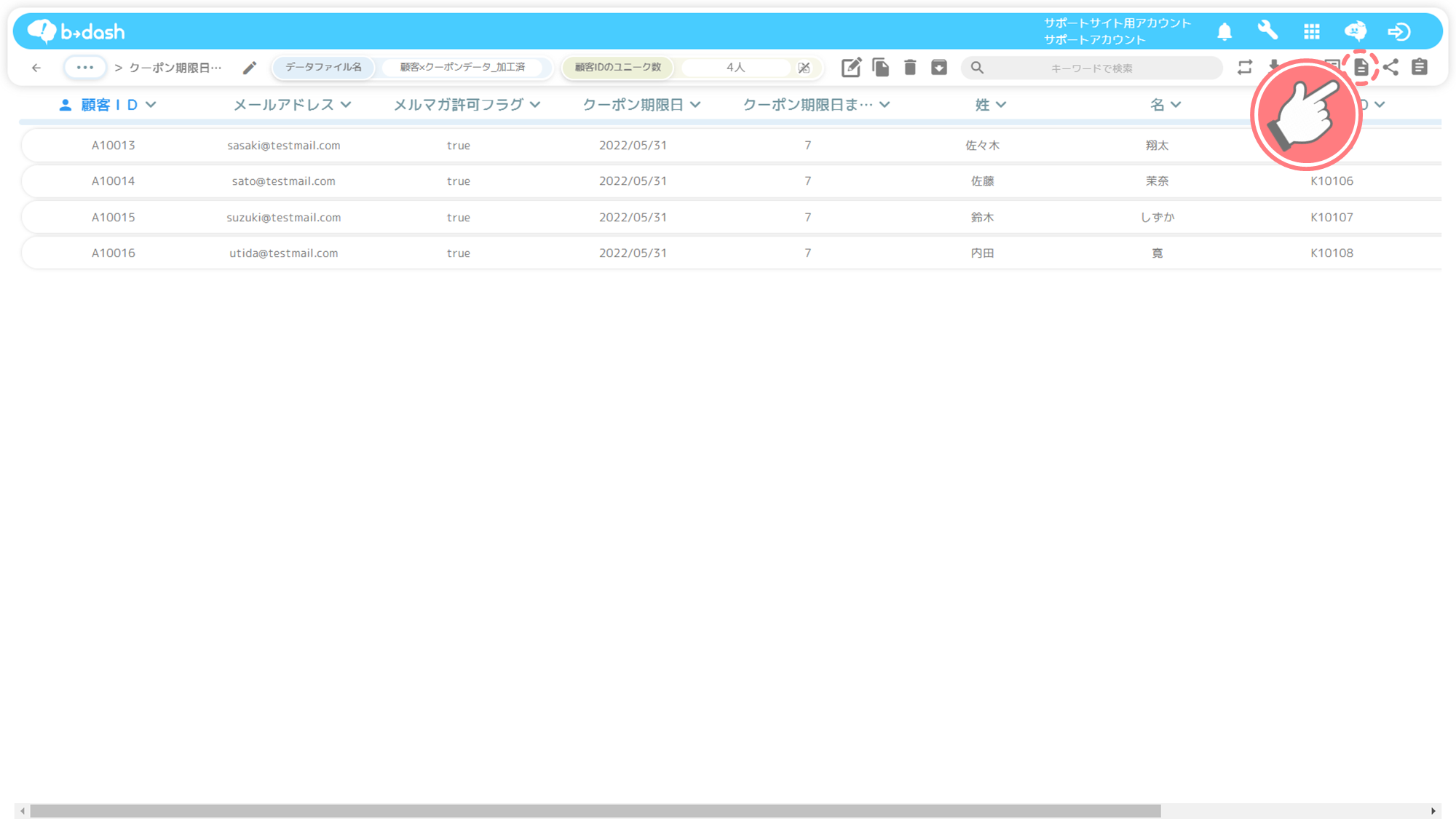1456x819 pixels.
Task: Click the logout arrow icon
Action: click(1399, 32)
